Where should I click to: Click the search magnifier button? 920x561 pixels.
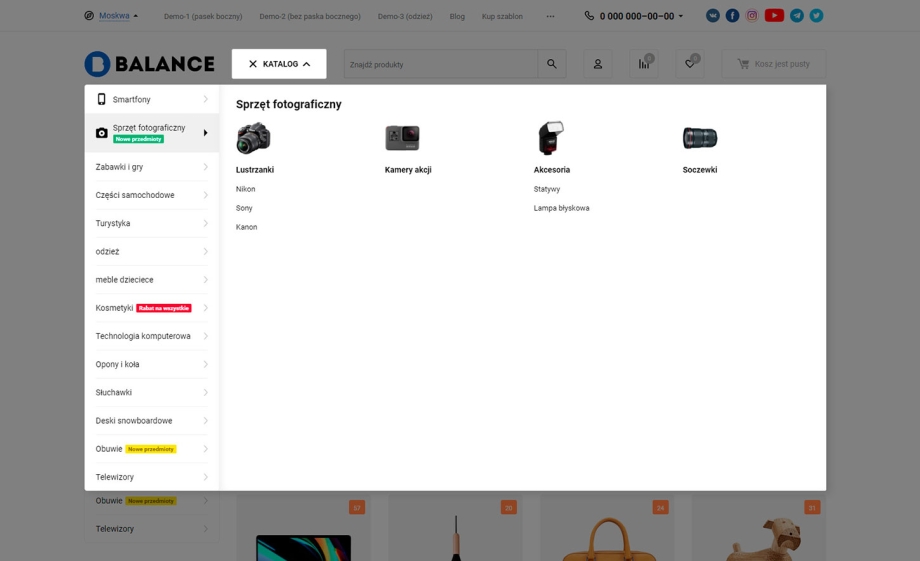coord(551,64)
